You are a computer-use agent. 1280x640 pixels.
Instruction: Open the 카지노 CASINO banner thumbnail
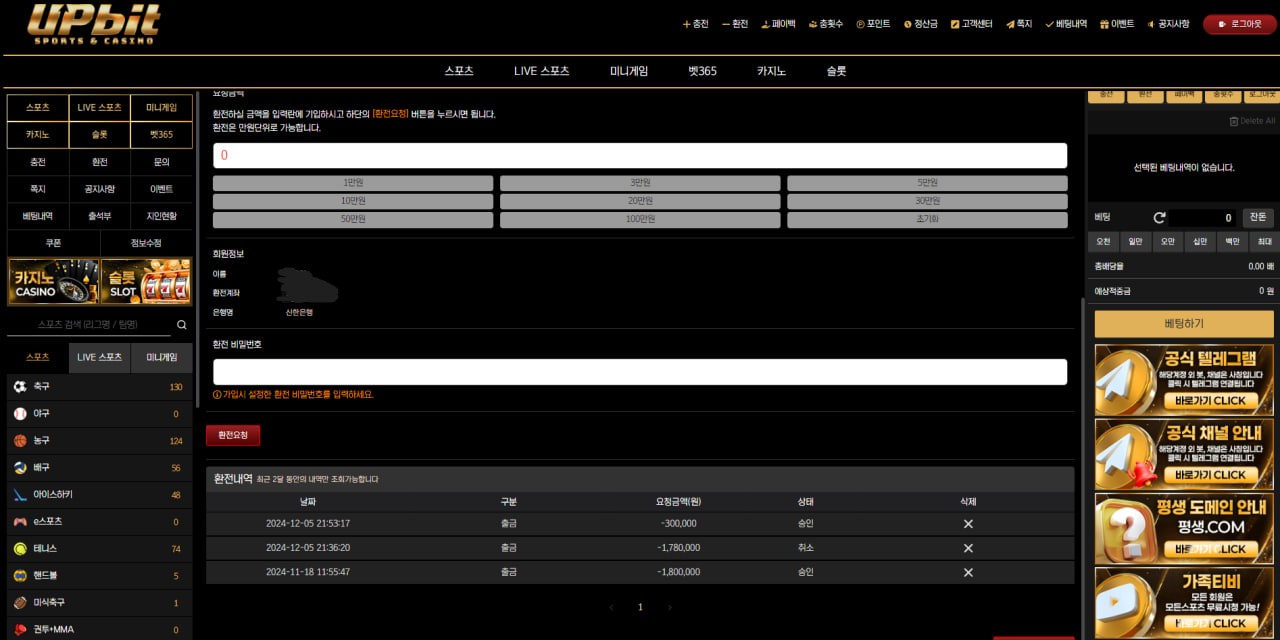pos(53,282)
